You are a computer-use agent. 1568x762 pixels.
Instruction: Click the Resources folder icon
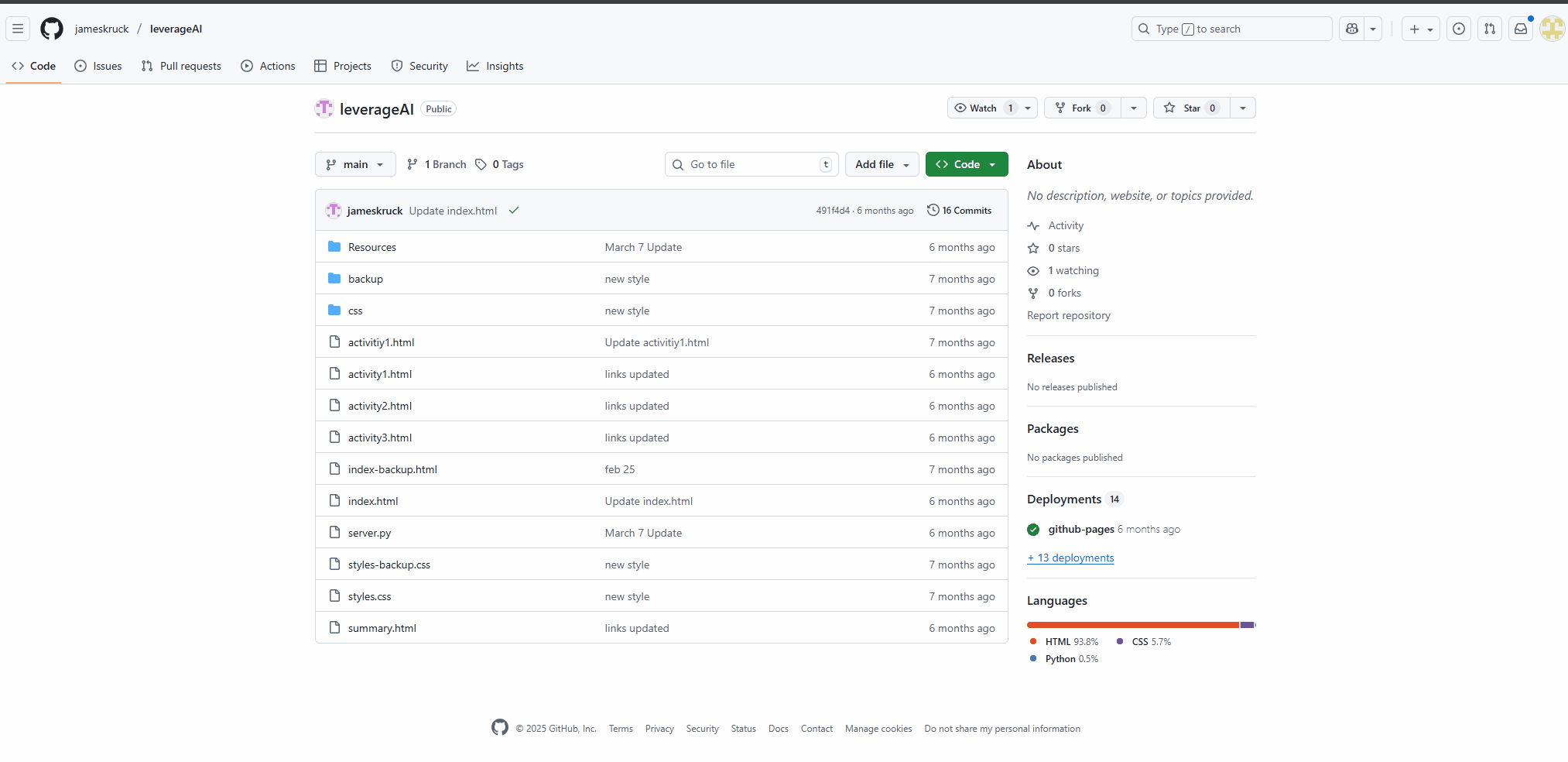[334, 246]
